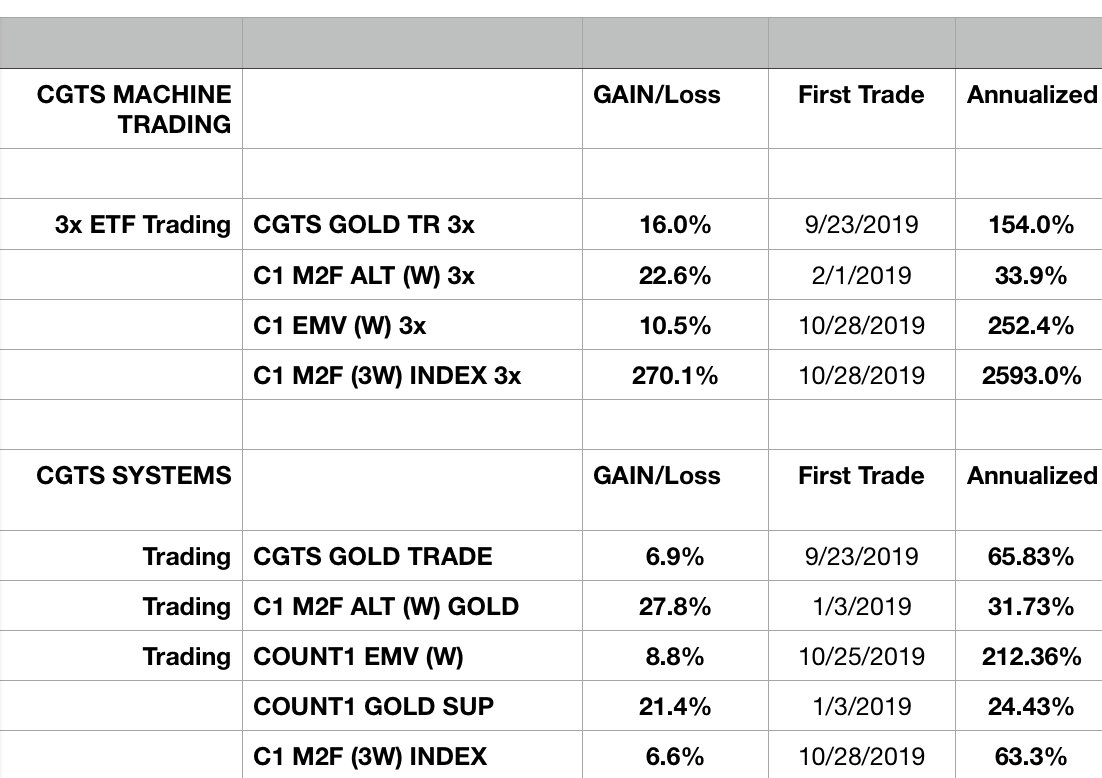
Task: Select the COUNT1 GOLD SUP cell
Action: (374, 707)
